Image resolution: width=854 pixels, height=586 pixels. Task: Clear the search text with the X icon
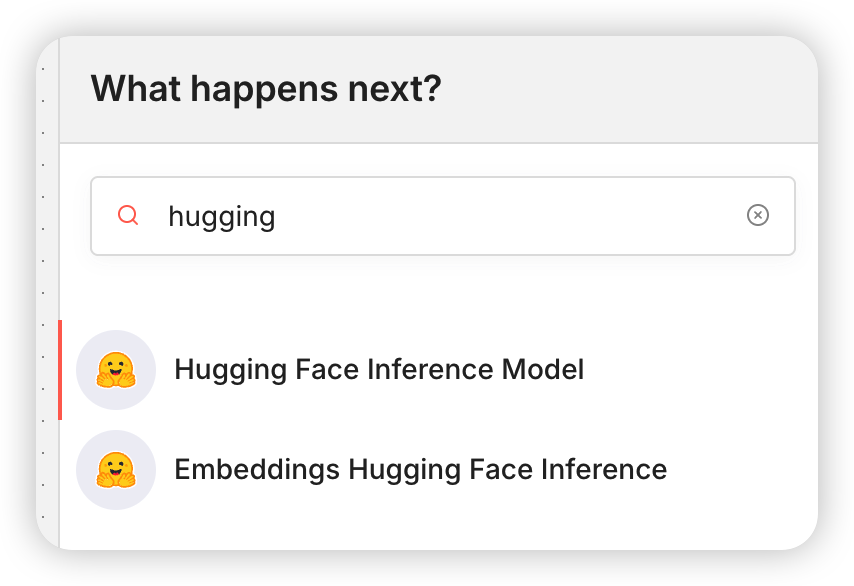pos(758,215)
